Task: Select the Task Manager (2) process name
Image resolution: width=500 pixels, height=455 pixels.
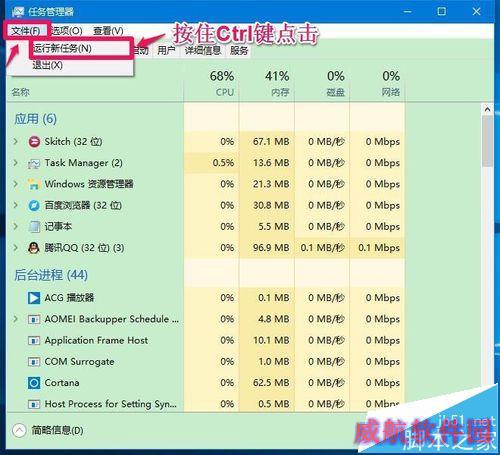Action: pos(83,163)
